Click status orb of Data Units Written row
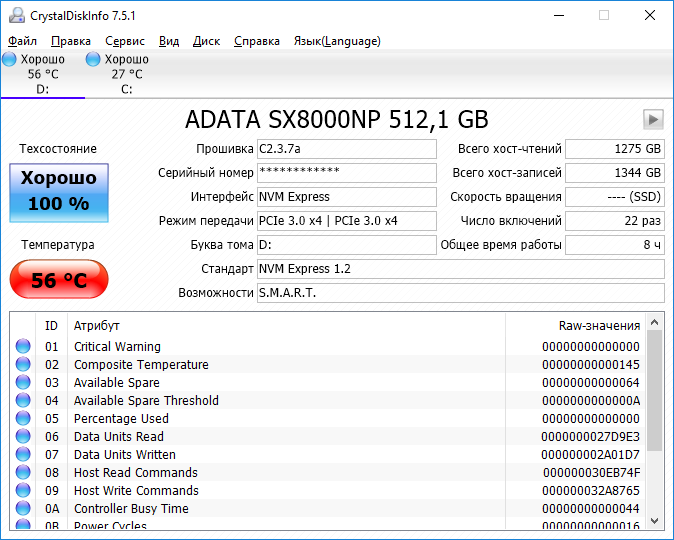 23,454
